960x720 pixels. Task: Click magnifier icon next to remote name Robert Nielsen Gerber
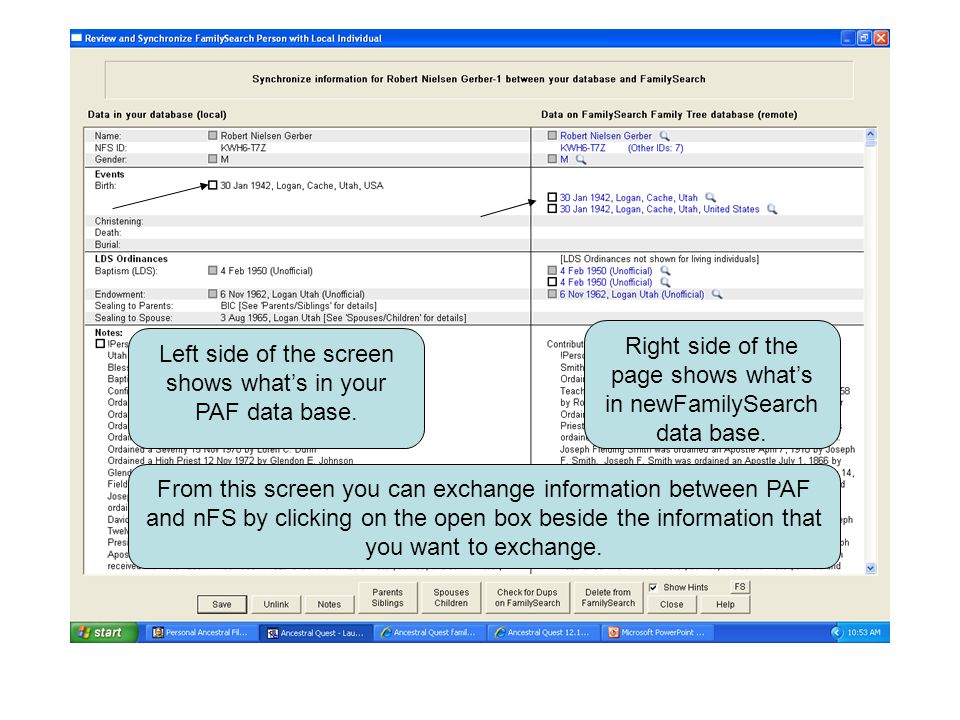(x=664, y=136)
